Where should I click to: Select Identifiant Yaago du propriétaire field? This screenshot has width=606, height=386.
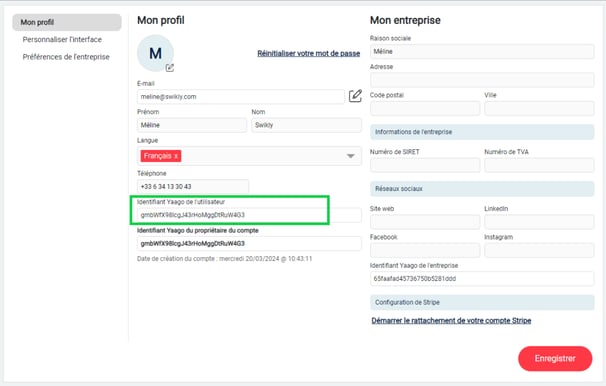249,243
